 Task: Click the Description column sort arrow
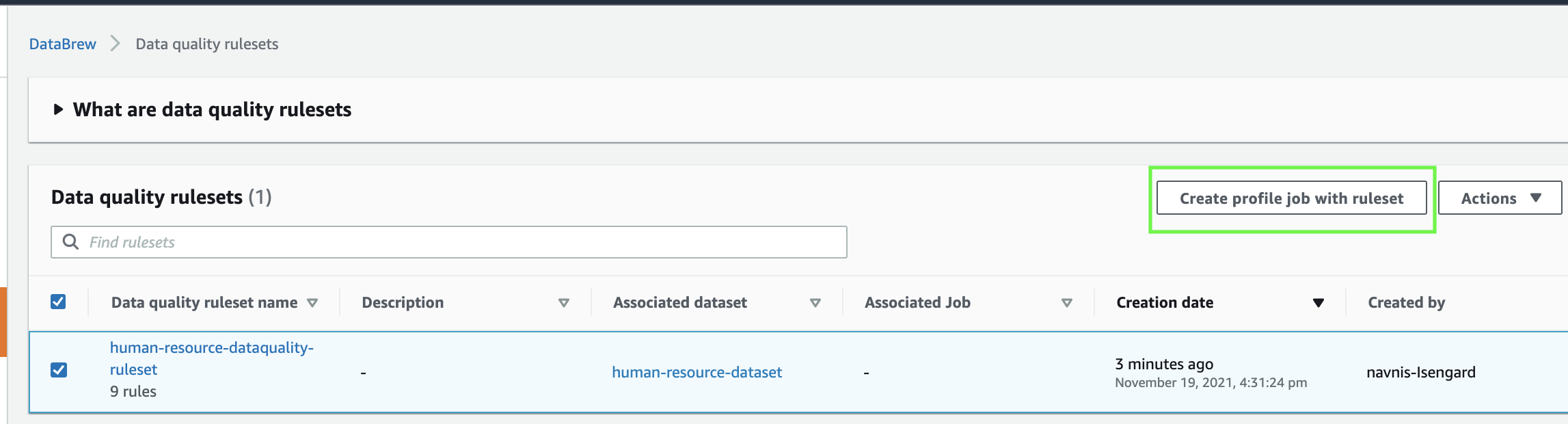[564, 303]
